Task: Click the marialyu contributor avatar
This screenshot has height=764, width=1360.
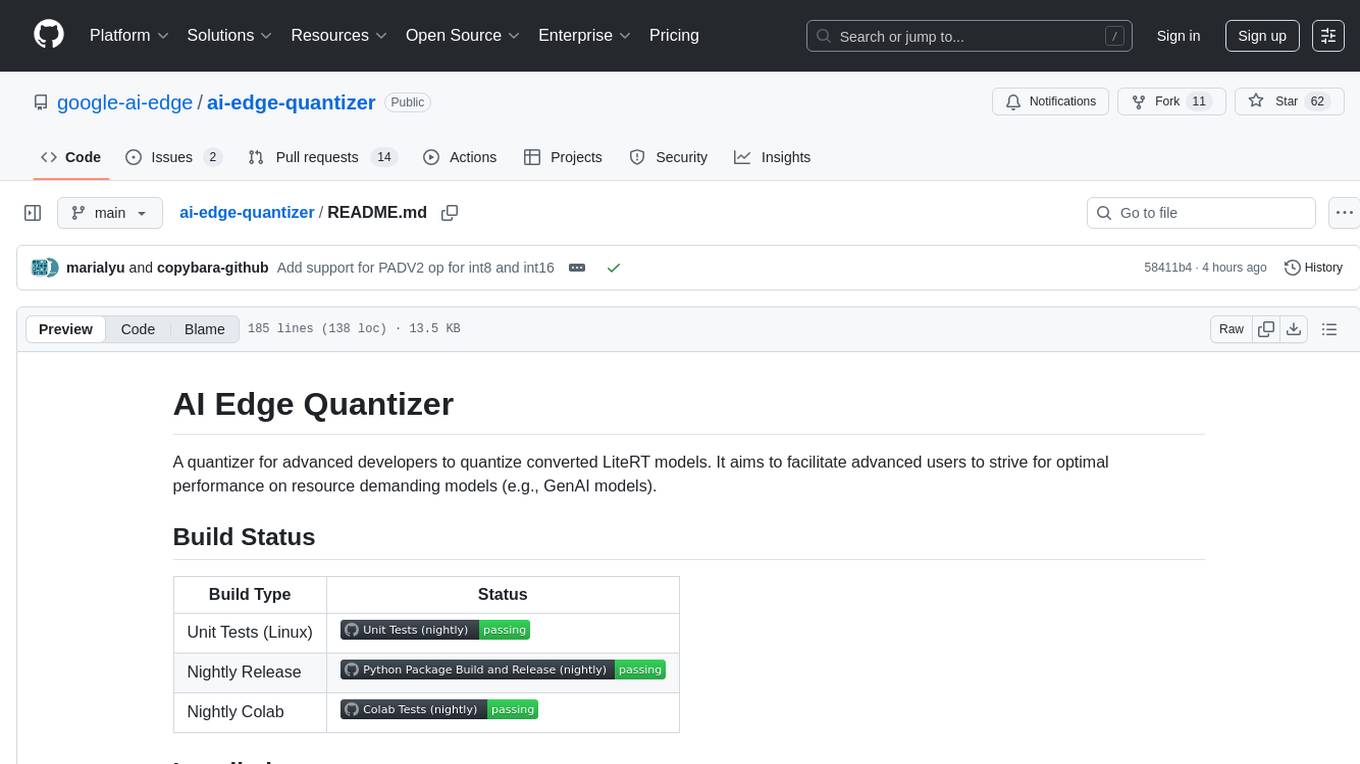Action: [x=41, y=268]
